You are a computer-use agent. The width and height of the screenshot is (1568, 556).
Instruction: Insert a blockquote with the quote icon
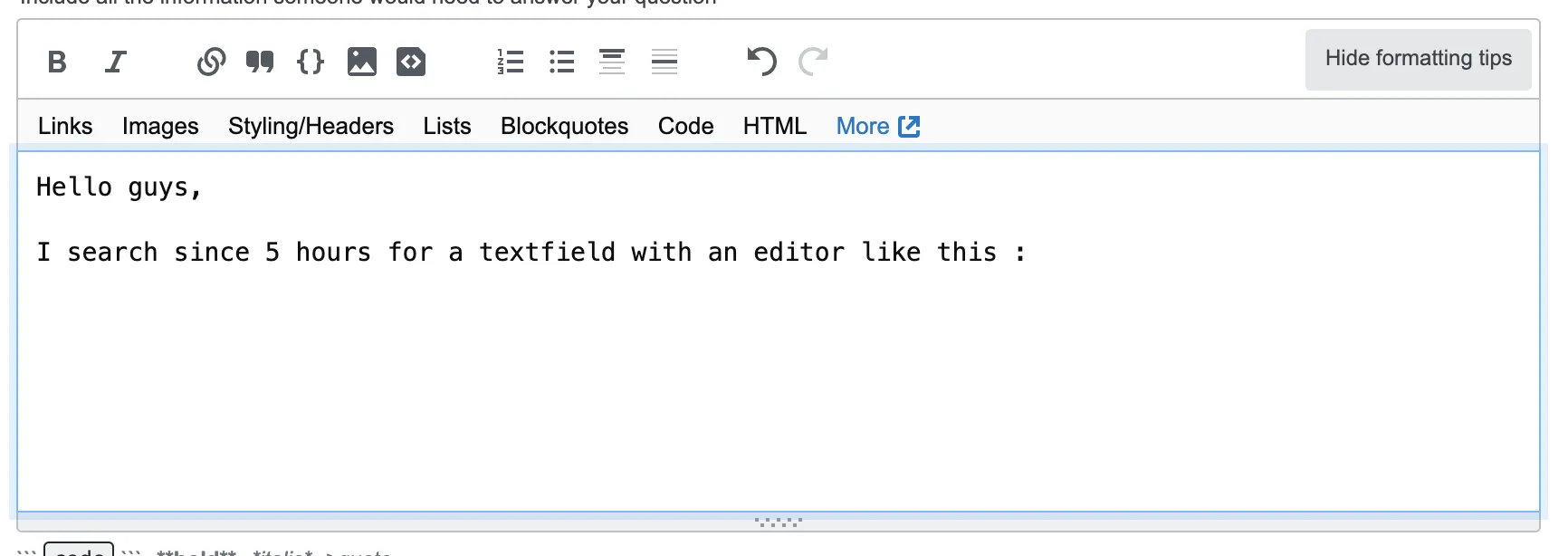[x=260, y=62]
